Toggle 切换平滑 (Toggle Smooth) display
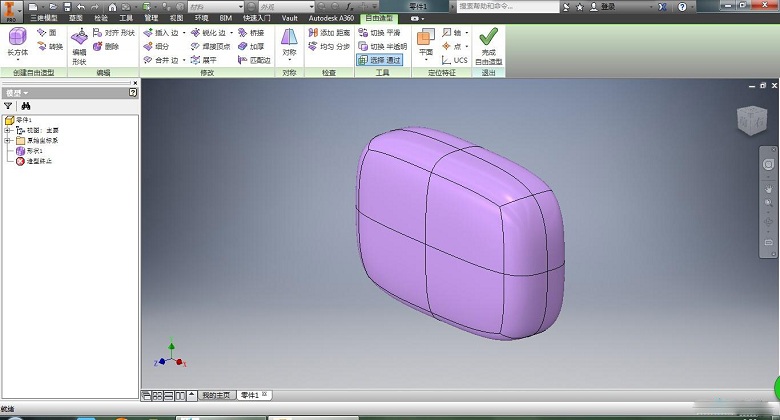This screenshot has width=780, height=420. (x=377, y=32)
